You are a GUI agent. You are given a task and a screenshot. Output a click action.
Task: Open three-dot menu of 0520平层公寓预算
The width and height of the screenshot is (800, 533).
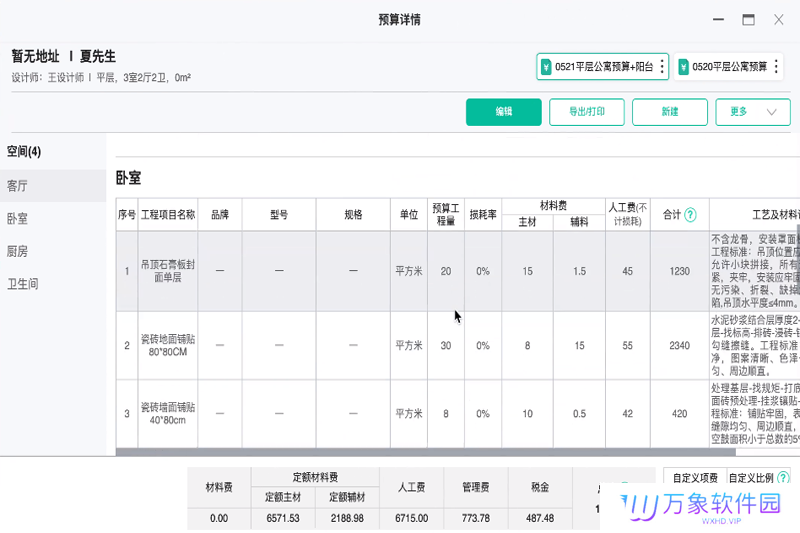point(776,66)
